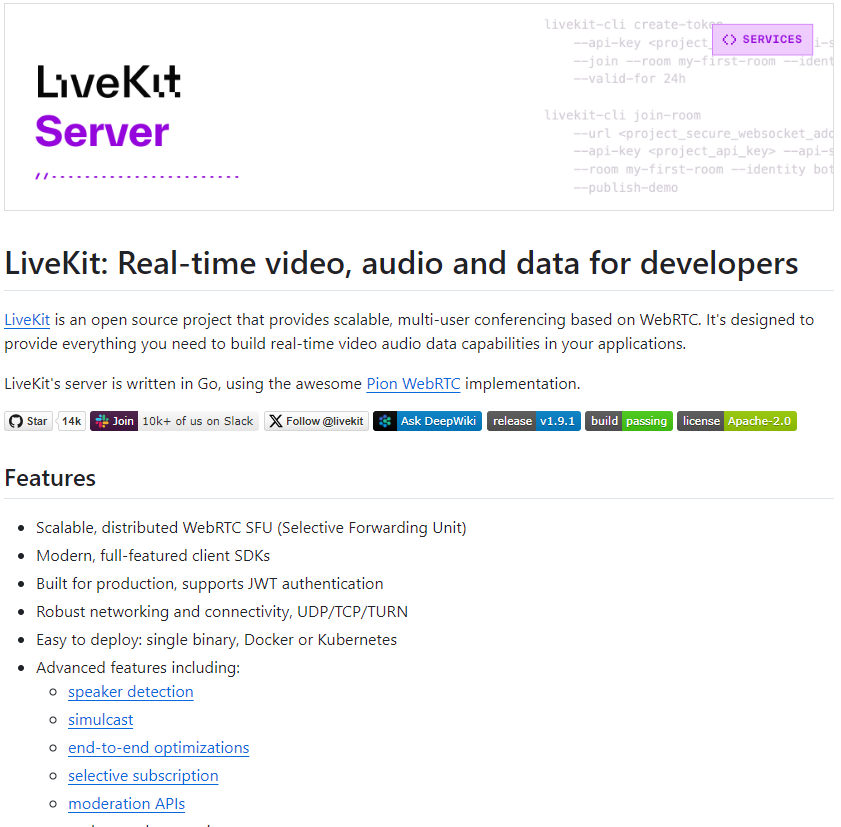Viewport: 841px width, 827px height.
Task: Select the Features heading
Action: point(50,478)
